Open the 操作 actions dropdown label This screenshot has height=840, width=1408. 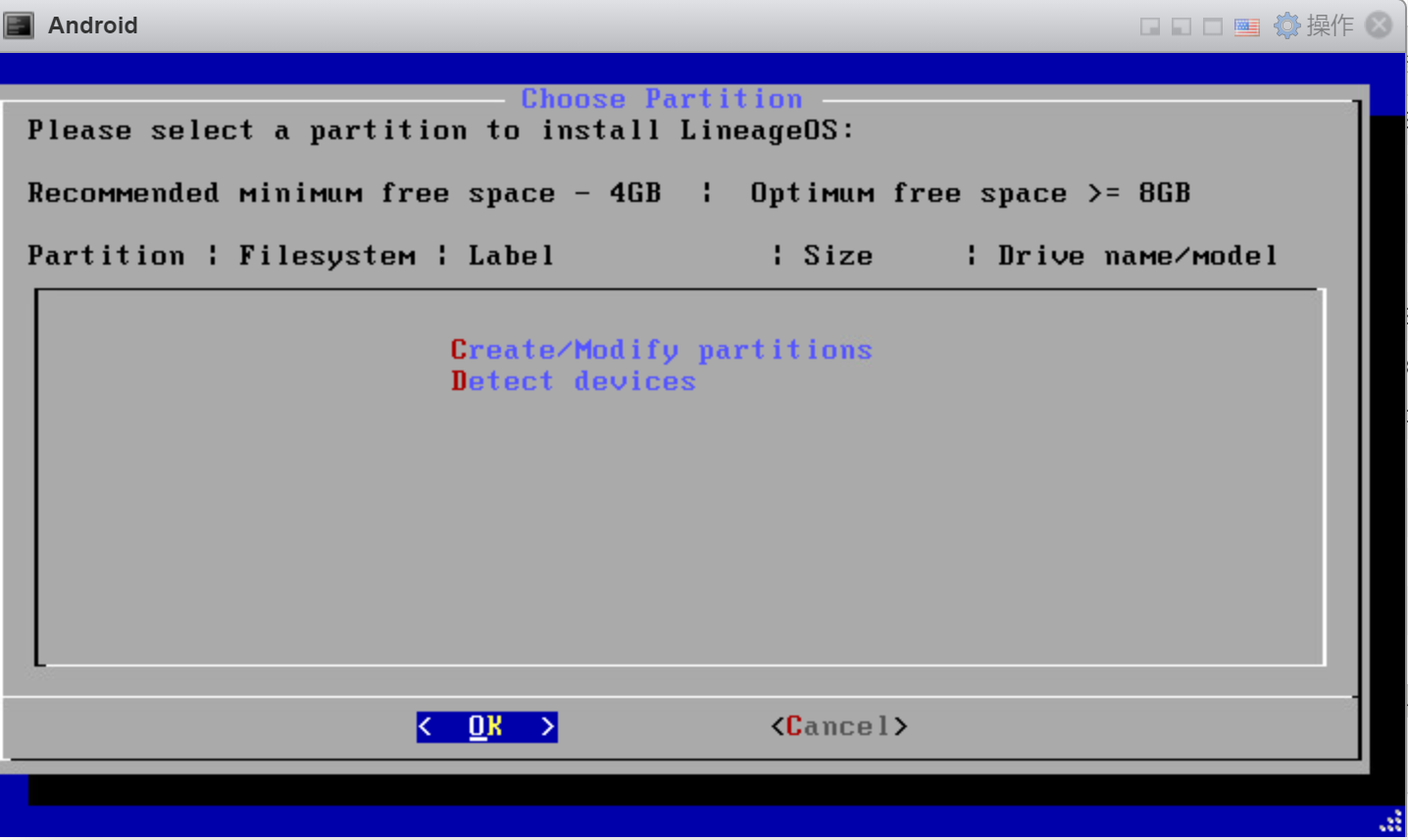point(1330,25)
